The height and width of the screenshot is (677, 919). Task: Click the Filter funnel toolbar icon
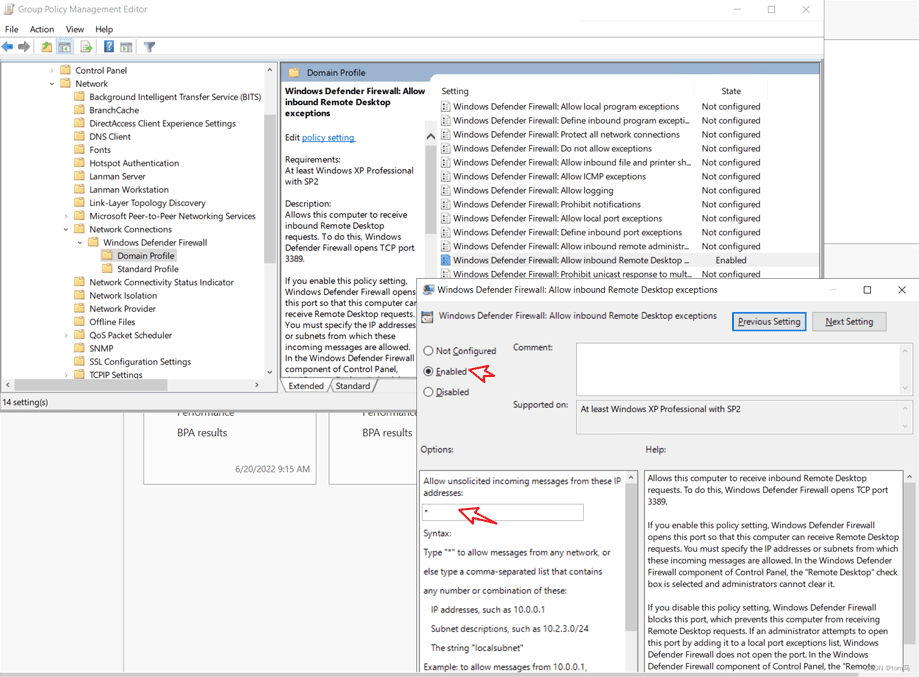149,47
